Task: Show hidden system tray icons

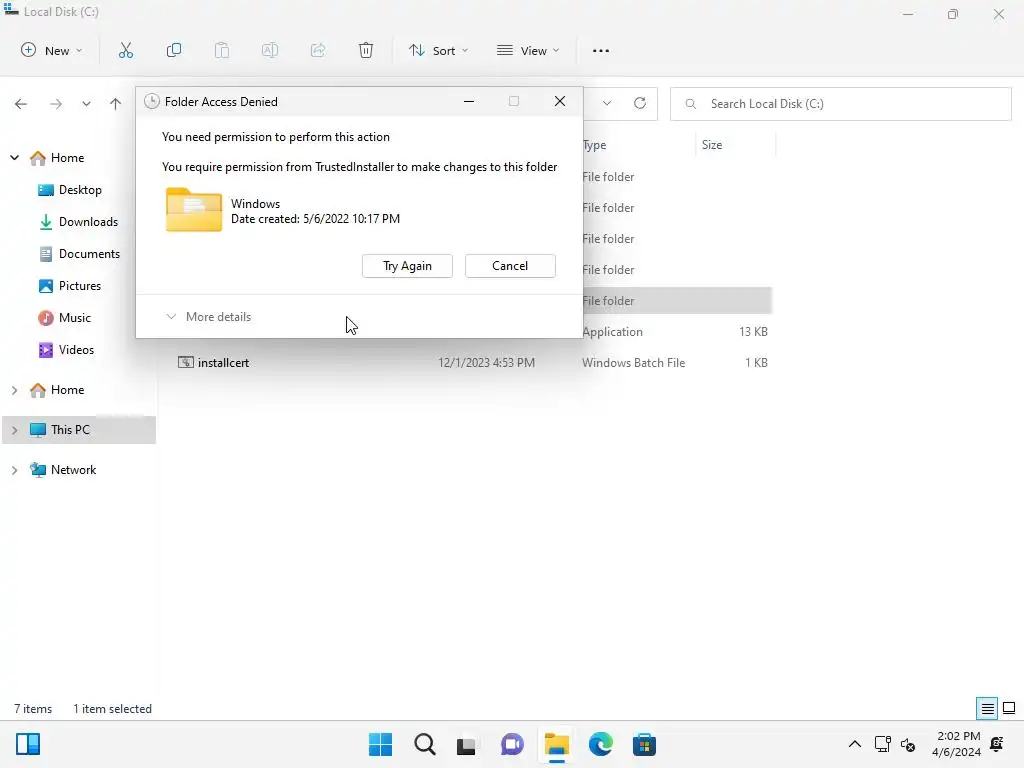Action: point(854,744)
